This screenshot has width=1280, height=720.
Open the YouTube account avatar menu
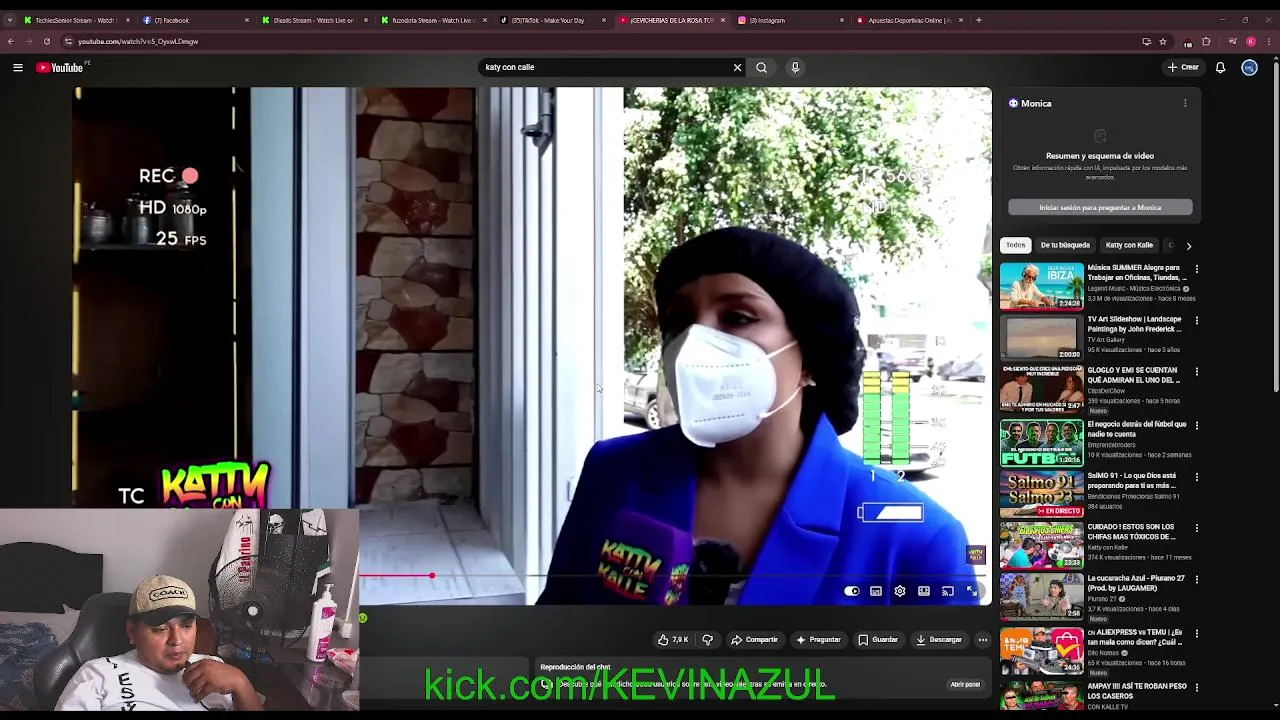click(x=1249, y=67)
